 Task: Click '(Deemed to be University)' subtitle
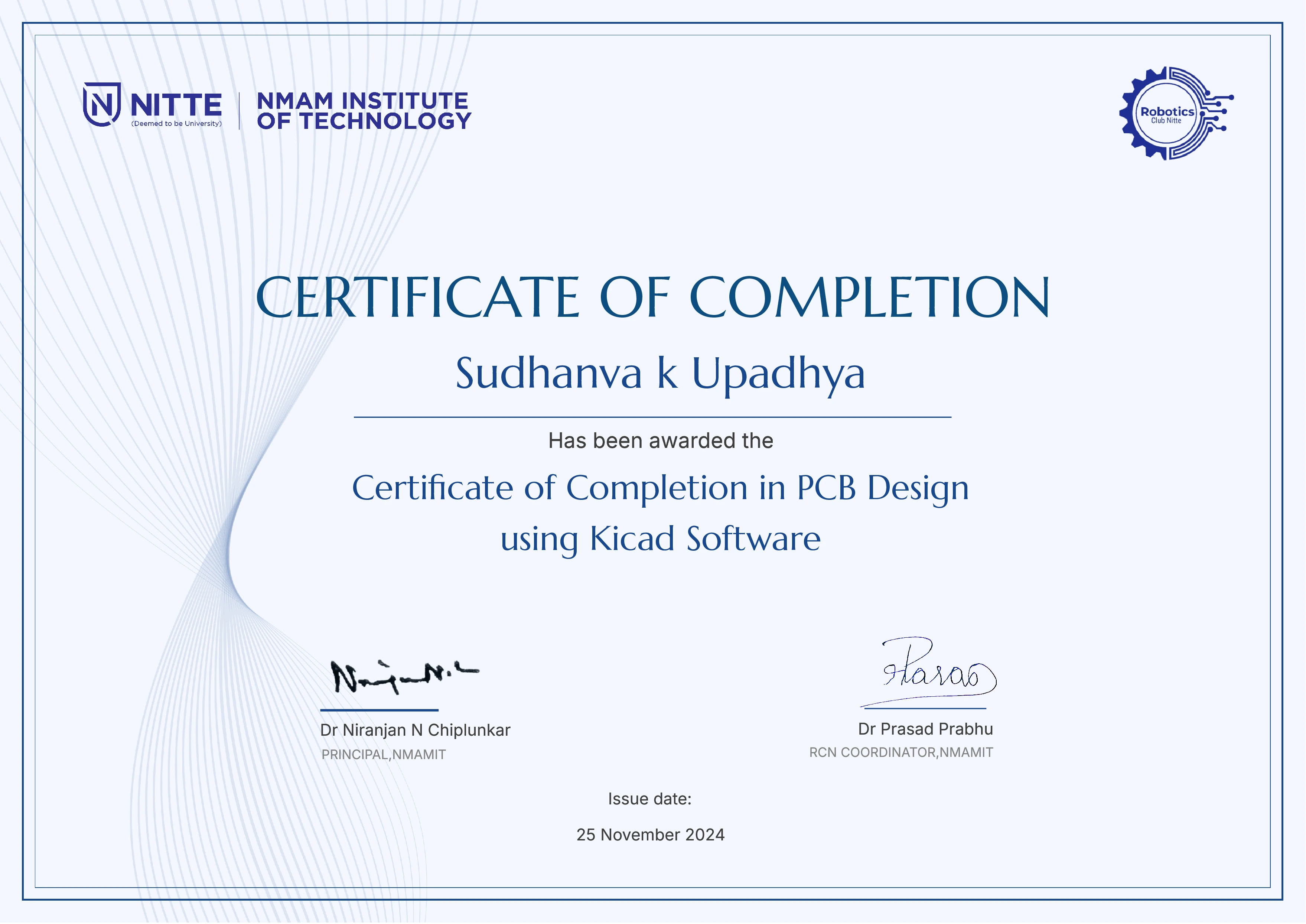177,123
